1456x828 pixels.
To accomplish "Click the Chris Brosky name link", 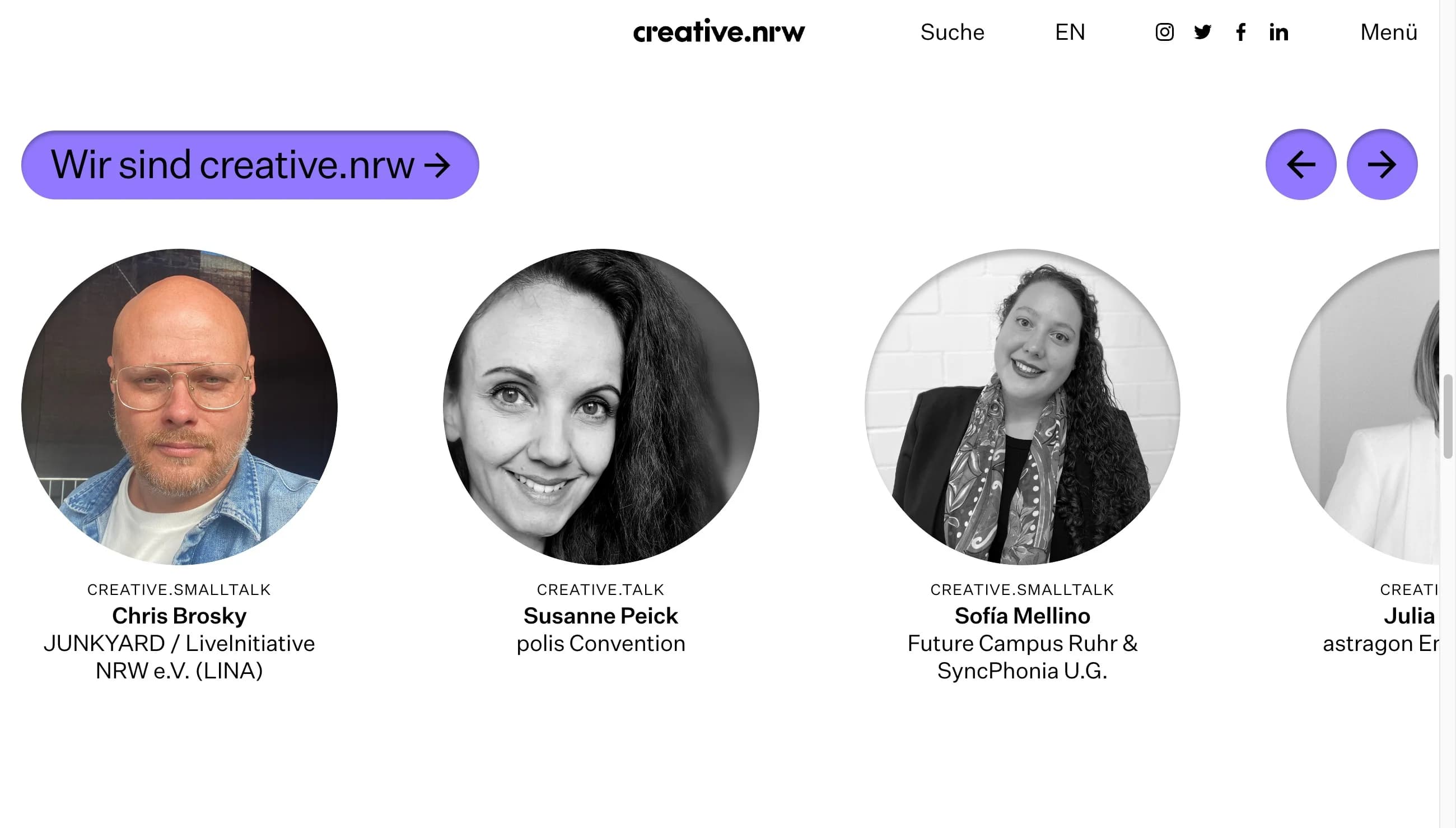I will 179,615.
